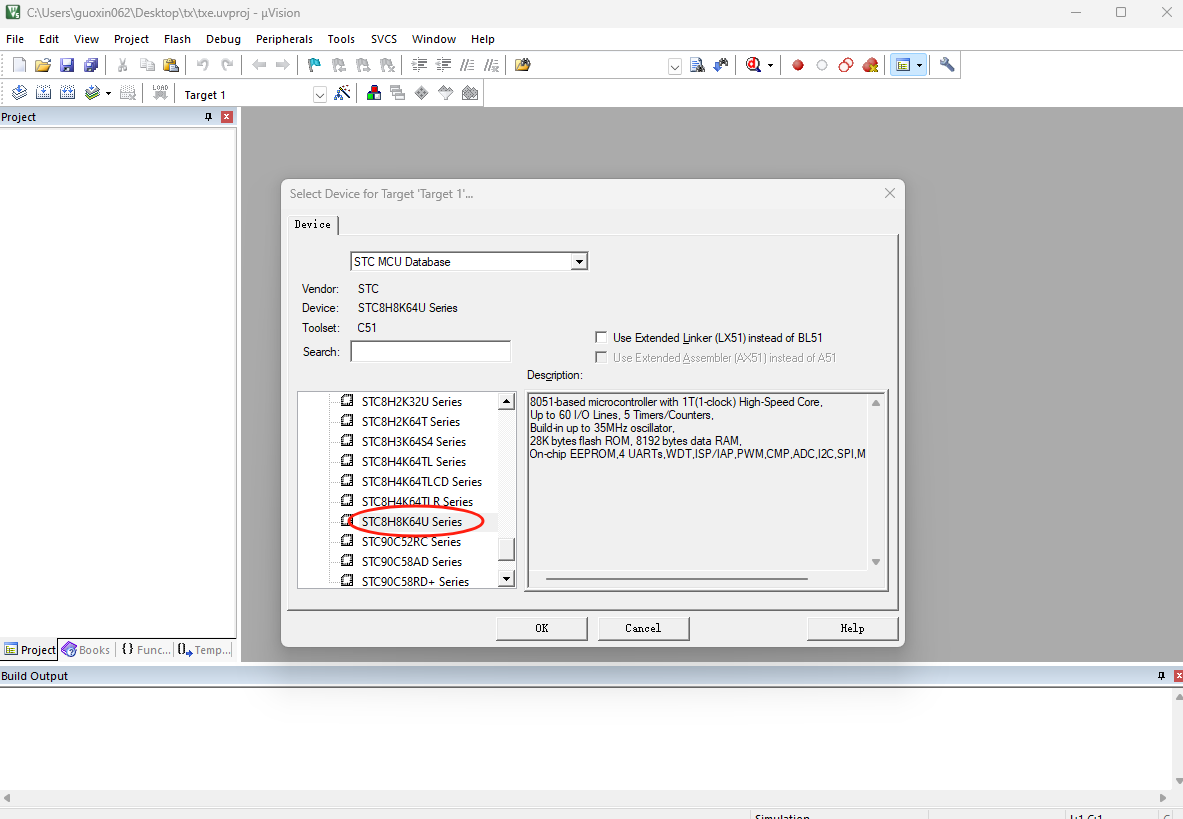Select STC90C52RC Series device
Viewport: 1183px width, 819px height.
click(x=411, y=541)
